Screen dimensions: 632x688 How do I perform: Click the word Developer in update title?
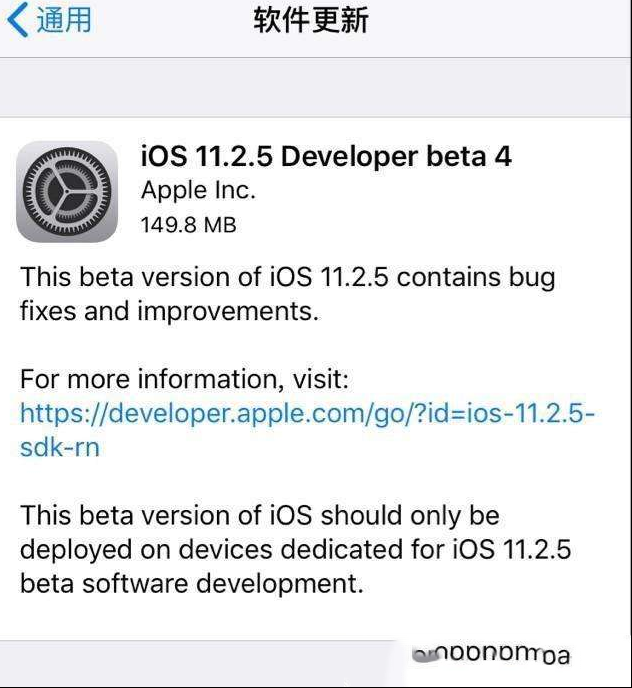[349, 157]
